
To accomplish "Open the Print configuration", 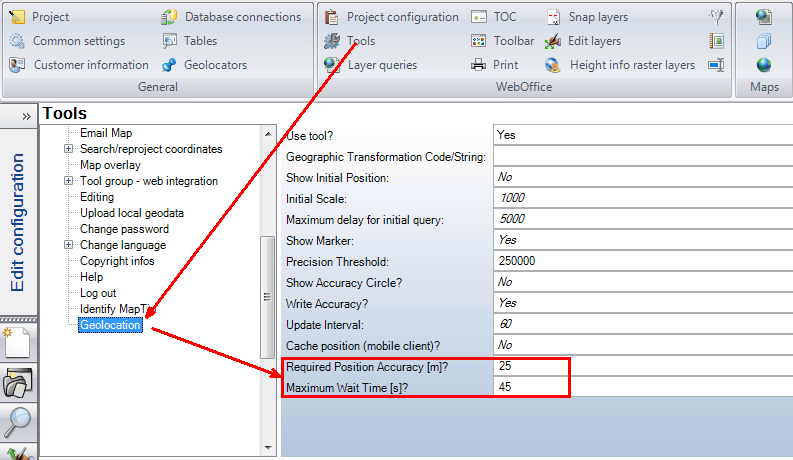I will click(x=494, y=65).
